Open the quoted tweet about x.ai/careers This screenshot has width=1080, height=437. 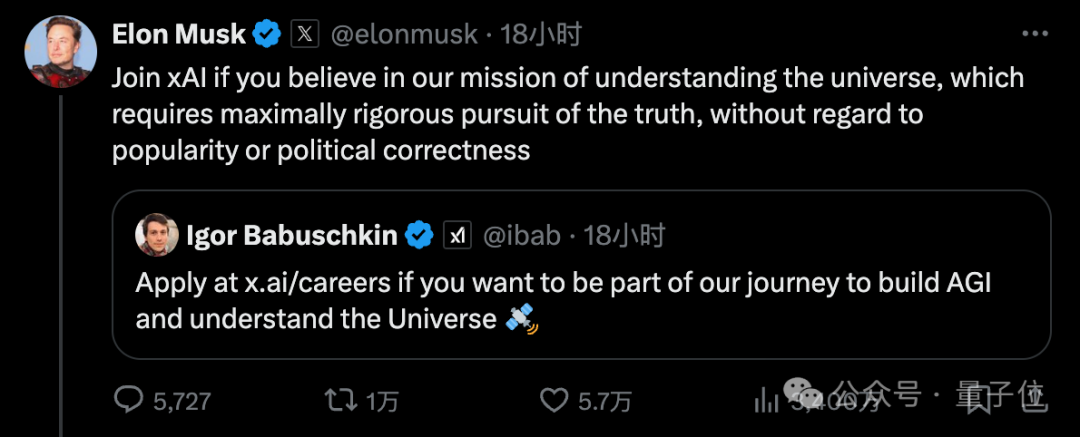click(x=581, y=274)
